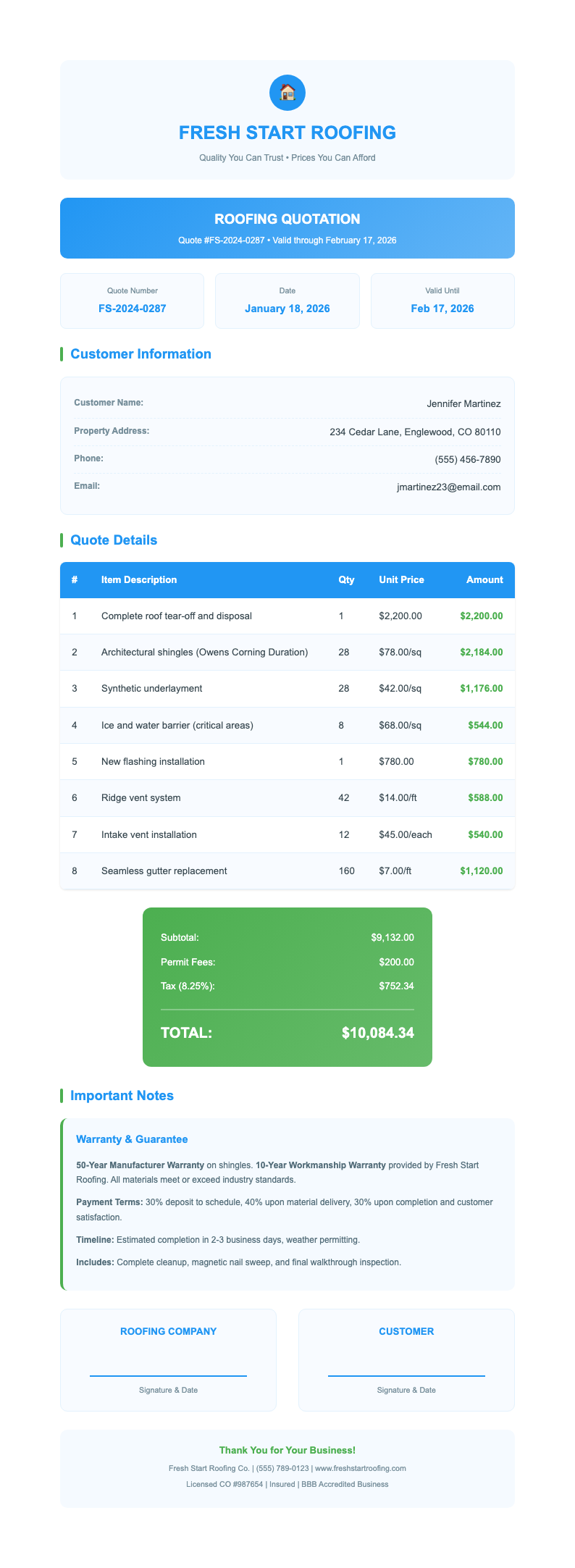575x1568 pixels.
Task: Select the Seamless gutter replacement row
Action: (x=164, y=871)
